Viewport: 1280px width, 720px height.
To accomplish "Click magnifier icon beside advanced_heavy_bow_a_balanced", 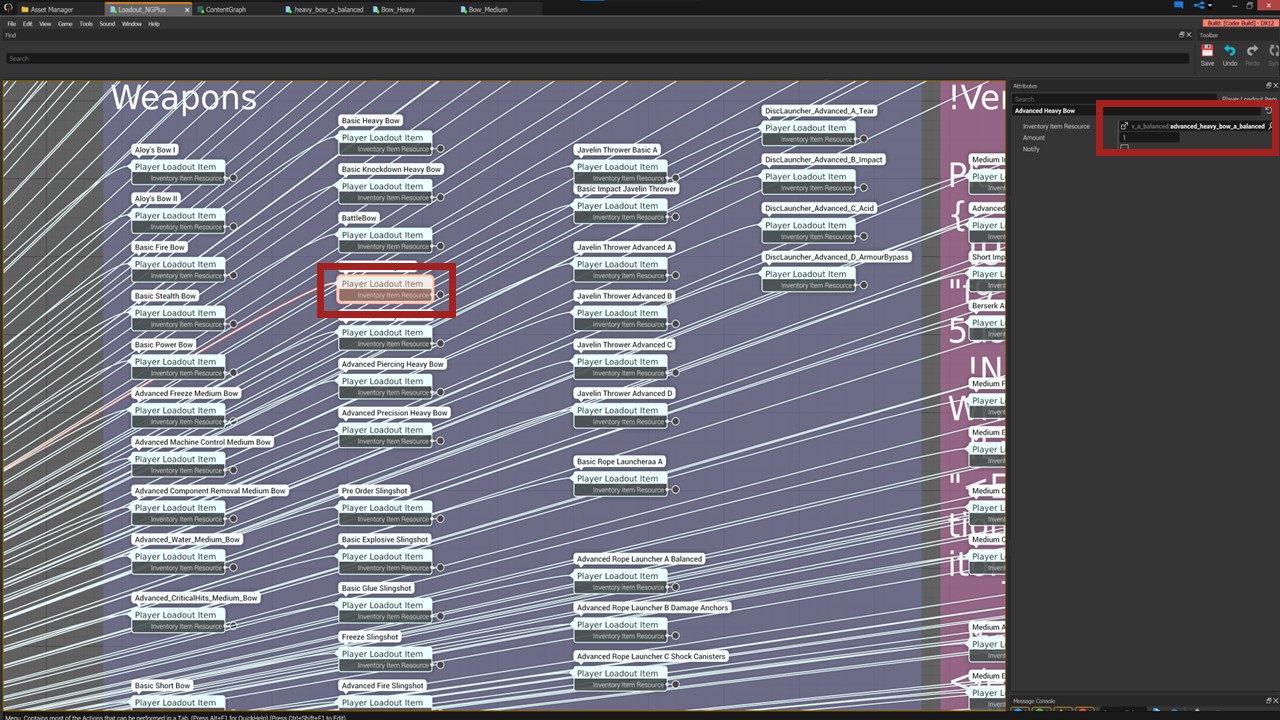I will click(x=1271, y=126).
